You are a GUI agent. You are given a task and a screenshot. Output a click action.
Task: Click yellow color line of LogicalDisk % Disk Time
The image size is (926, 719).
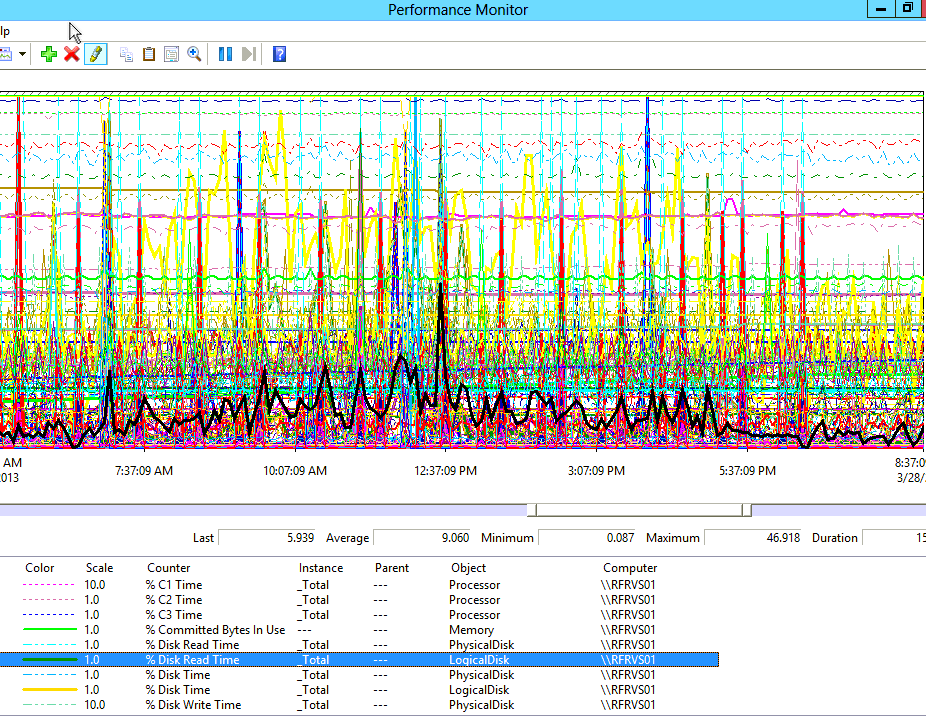point(52,690)
